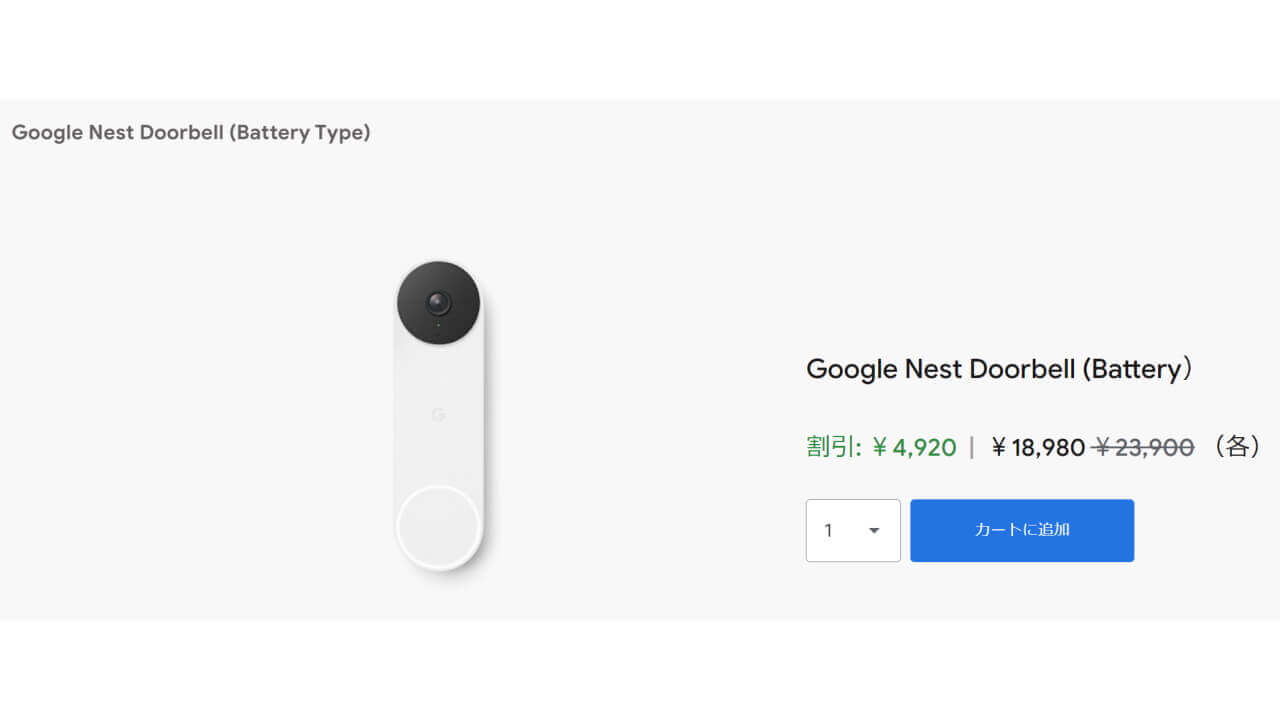Click the circular doorbell button on the device

(438, 525)
